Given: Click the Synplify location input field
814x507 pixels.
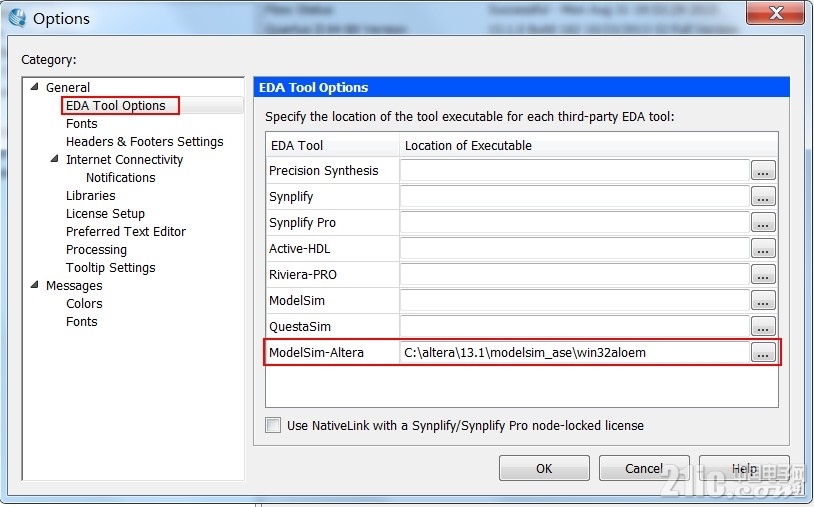Looking at the screenshot, I should [575, 196].
